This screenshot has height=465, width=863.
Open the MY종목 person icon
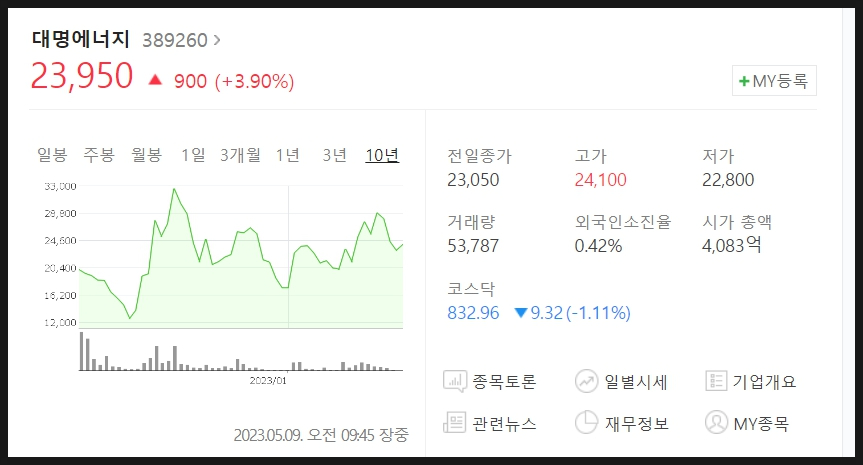point(716,422)
